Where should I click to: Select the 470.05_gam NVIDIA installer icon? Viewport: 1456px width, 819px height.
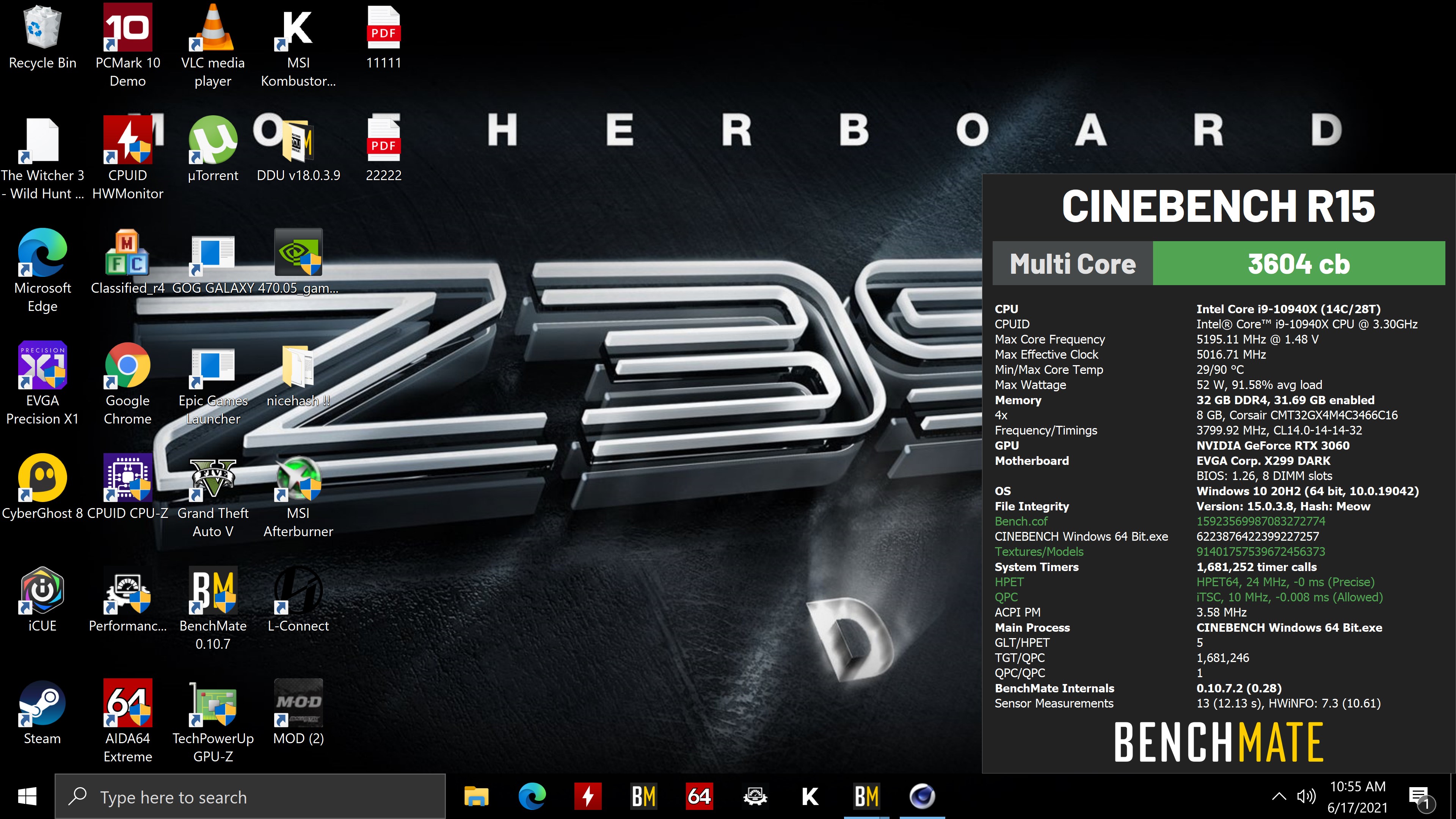298,262
